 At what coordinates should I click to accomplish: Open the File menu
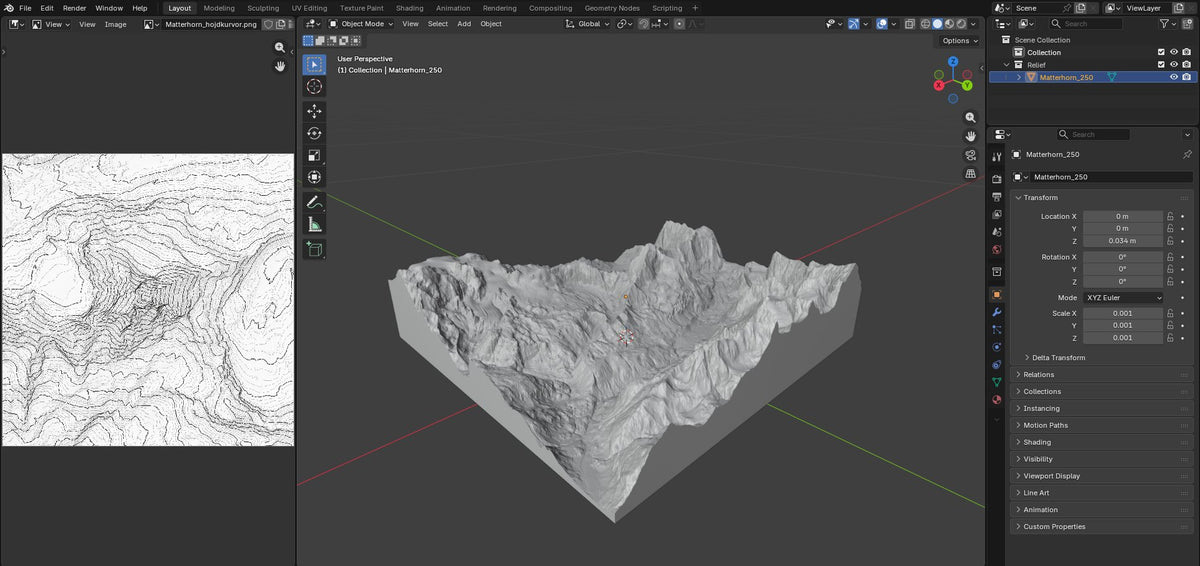[x=25, y=8]
